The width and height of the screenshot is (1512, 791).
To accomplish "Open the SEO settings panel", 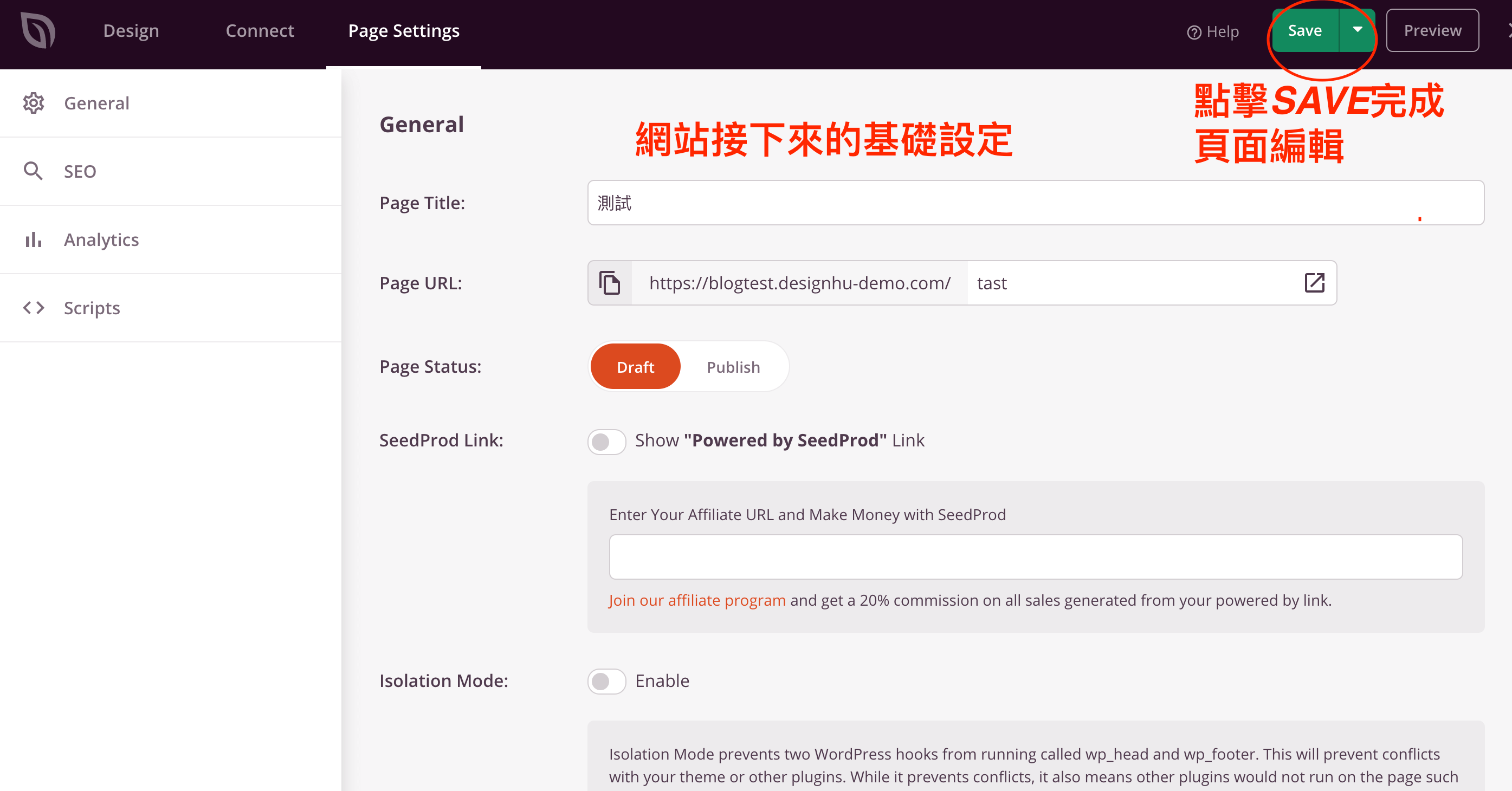I will coord(80,171).
